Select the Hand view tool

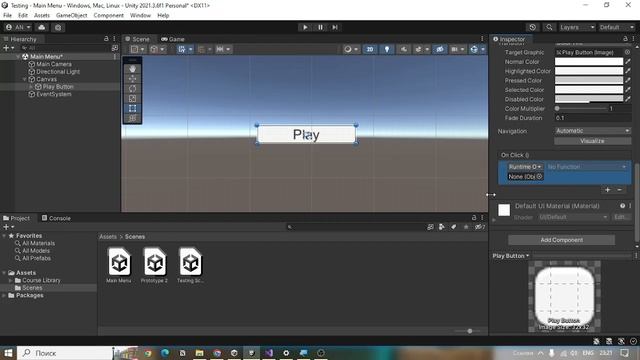(x=133, y=69)
